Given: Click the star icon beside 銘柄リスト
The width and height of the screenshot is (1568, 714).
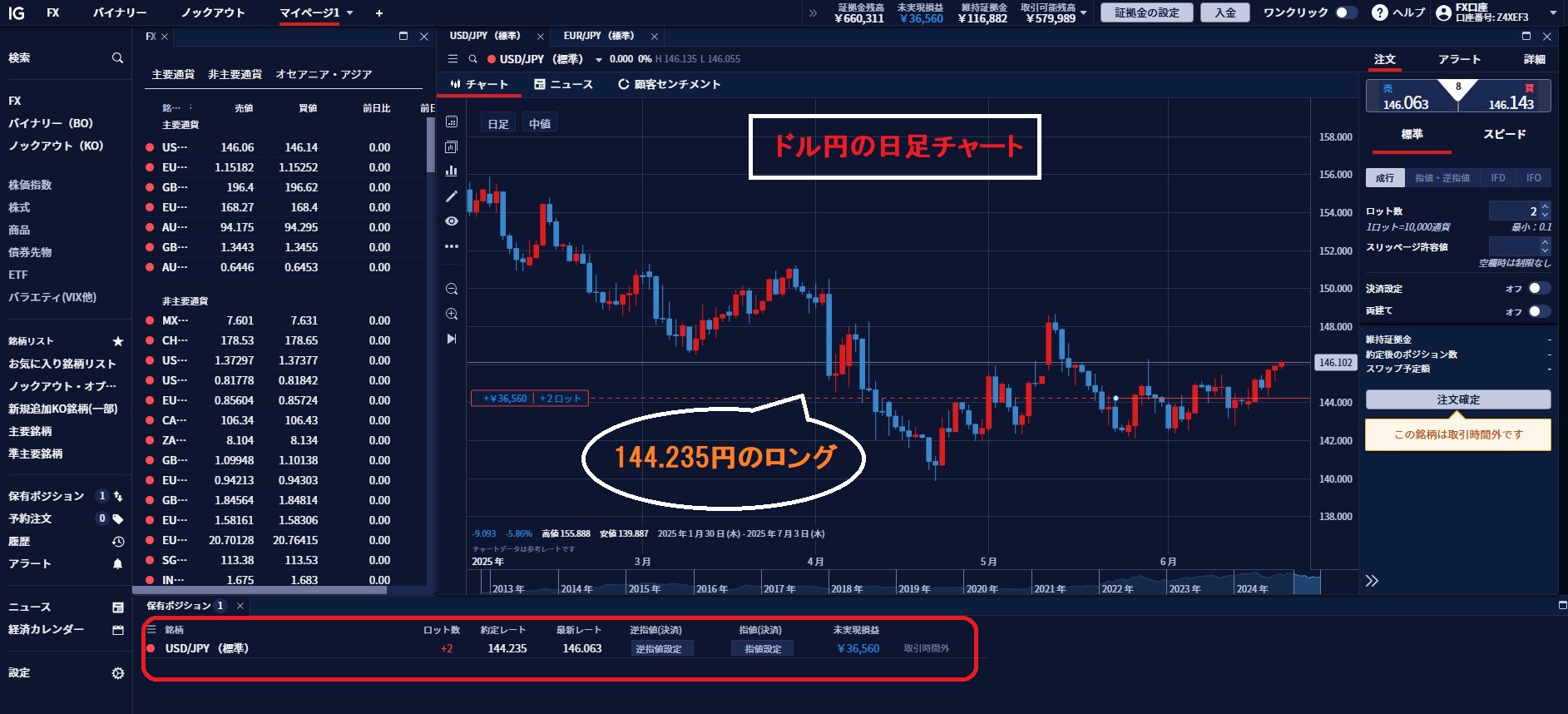Looking at the screenshot, I should [x=118, y=341].
